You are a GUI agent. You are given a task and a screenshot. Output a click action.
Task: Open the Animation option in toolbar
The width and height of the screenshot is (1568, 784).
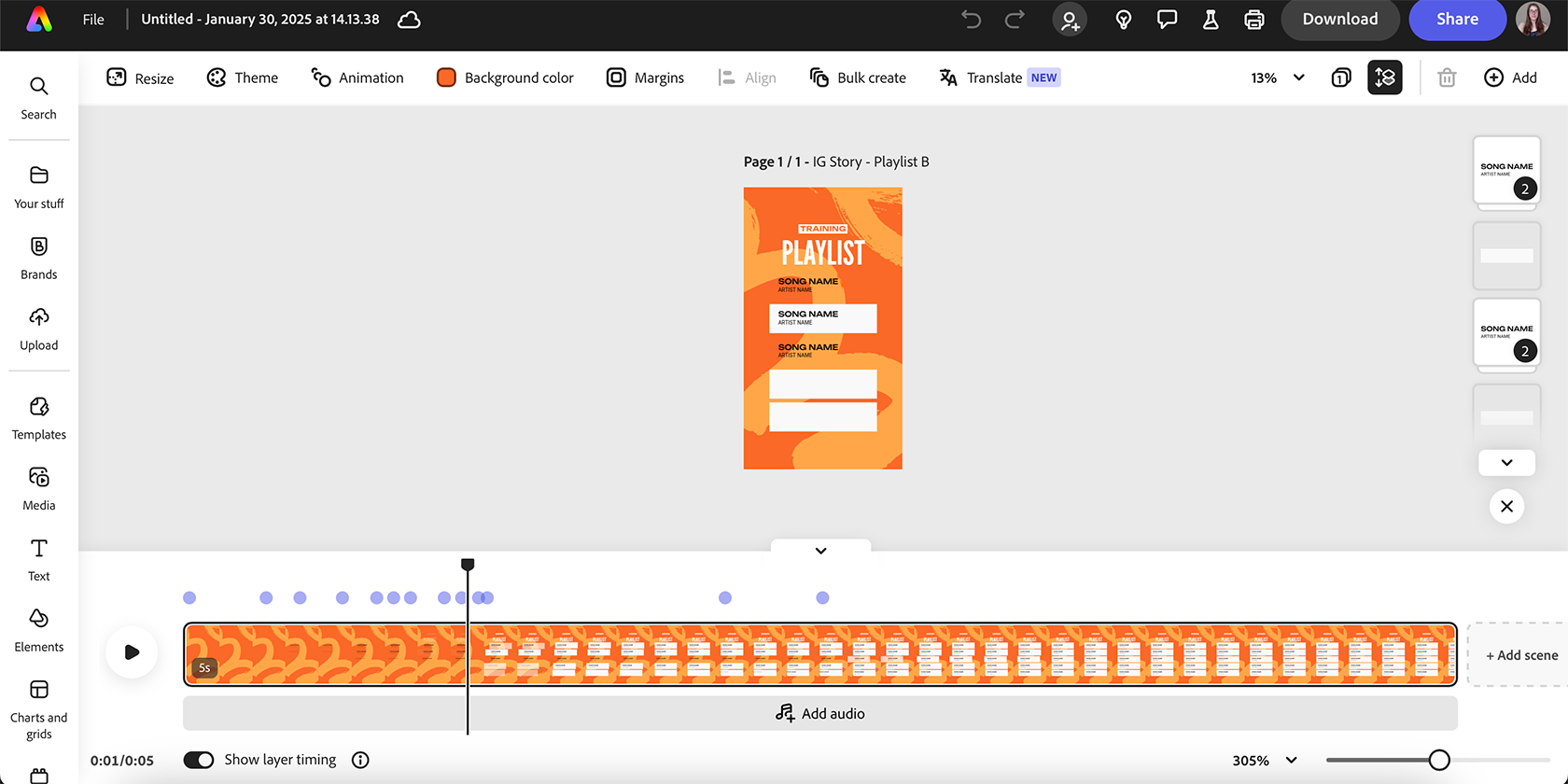[357, 77]
